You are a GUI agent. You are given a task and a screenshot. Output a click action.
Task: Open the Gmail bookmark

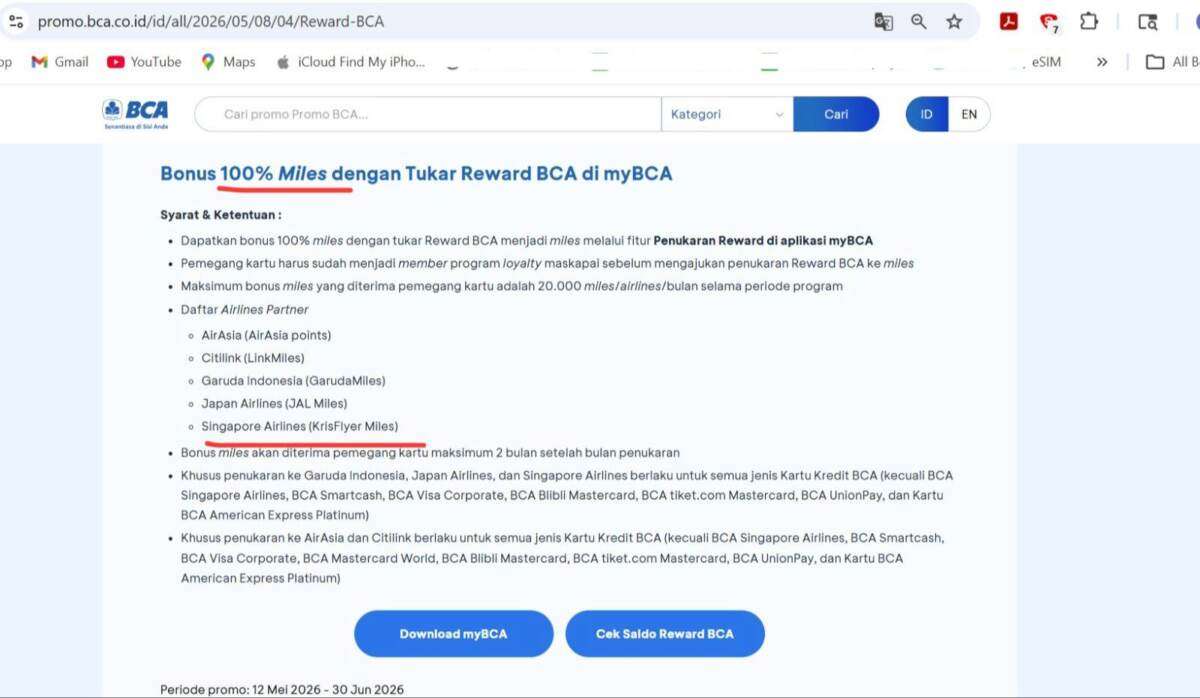tap(60, 62)
